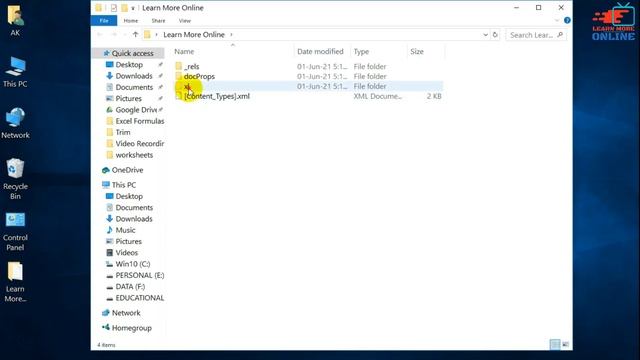
Task: Switch to Large icons view in status bar
Action: 565,344
